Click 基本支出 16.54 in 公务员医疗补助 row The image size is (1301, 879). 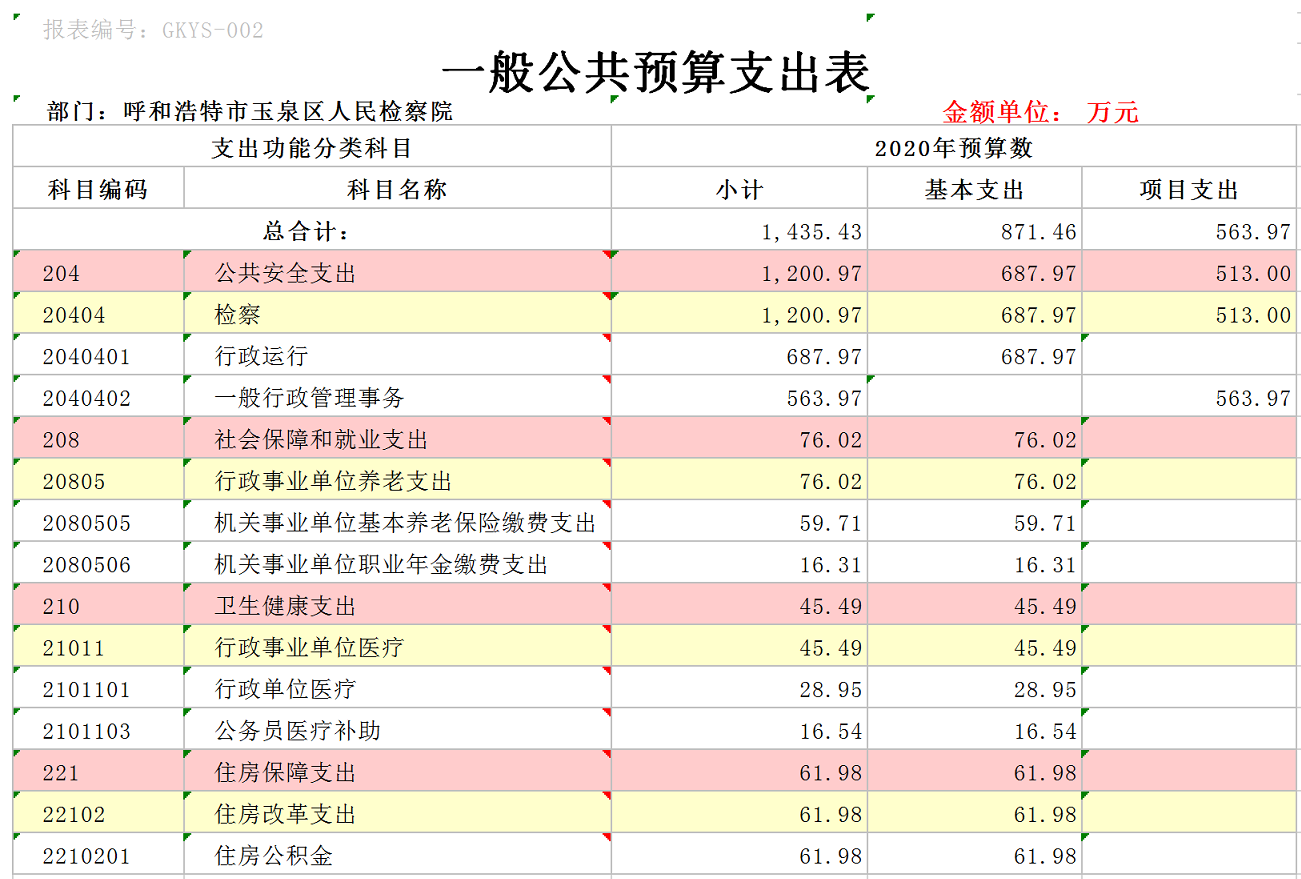pyautogui.click(x=1046, y=732)
